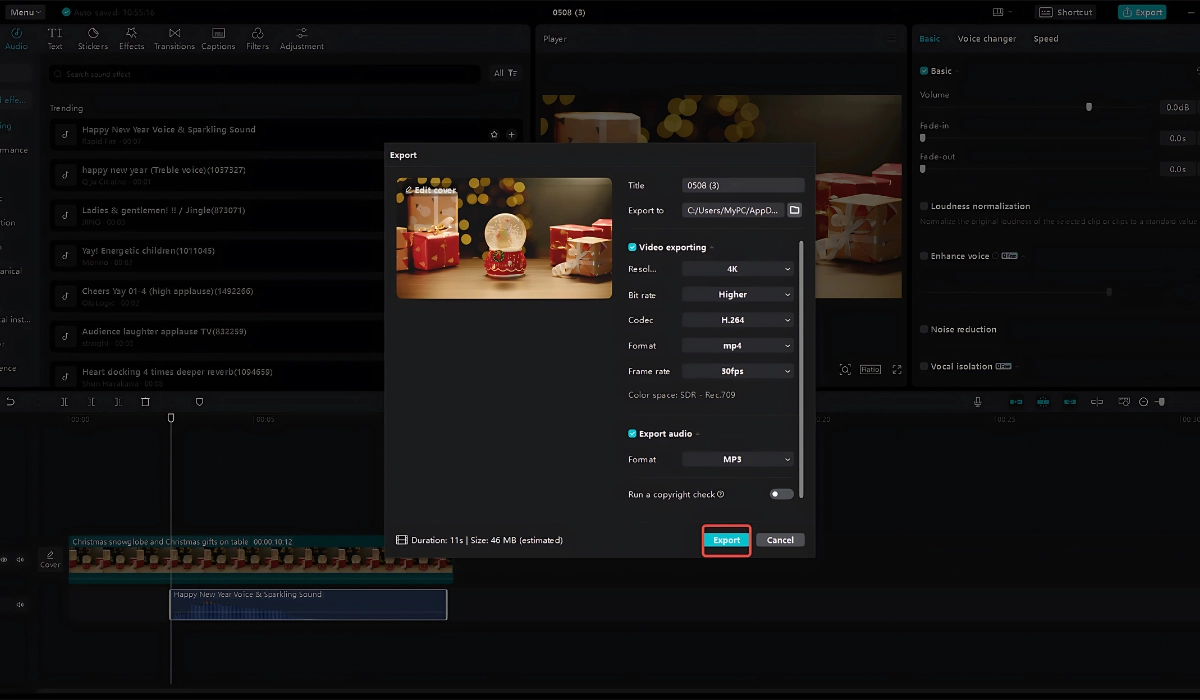Screen dimensions: 1200x700
Task: Open the Captions panel
Action: point(218,39)
